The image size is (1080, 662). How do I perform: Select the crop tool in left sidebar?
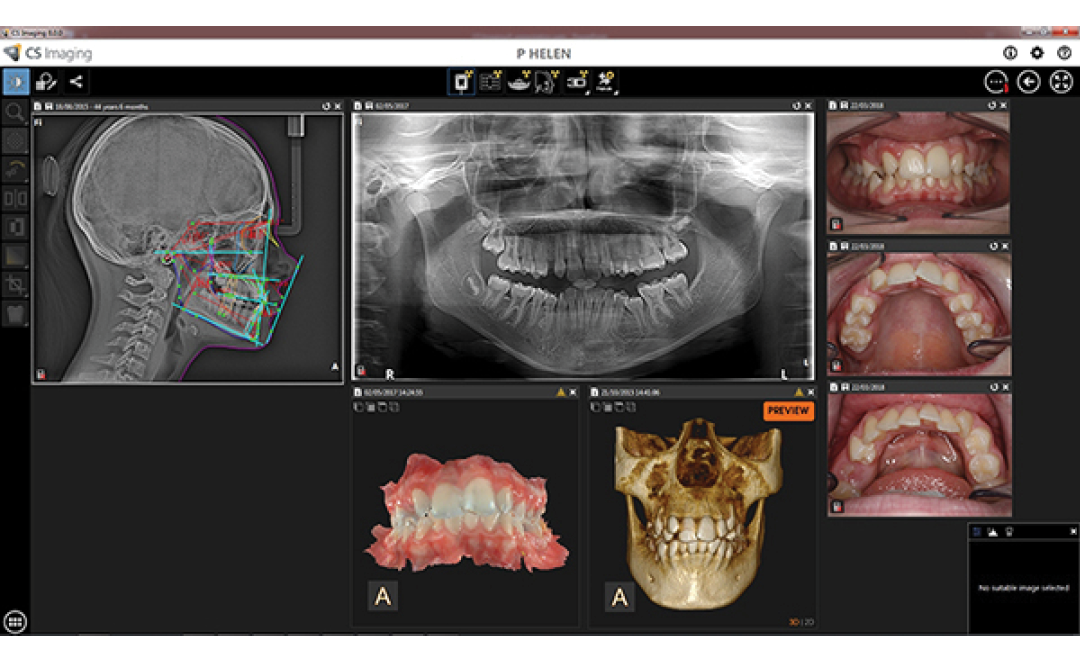(x=15, y=285)
